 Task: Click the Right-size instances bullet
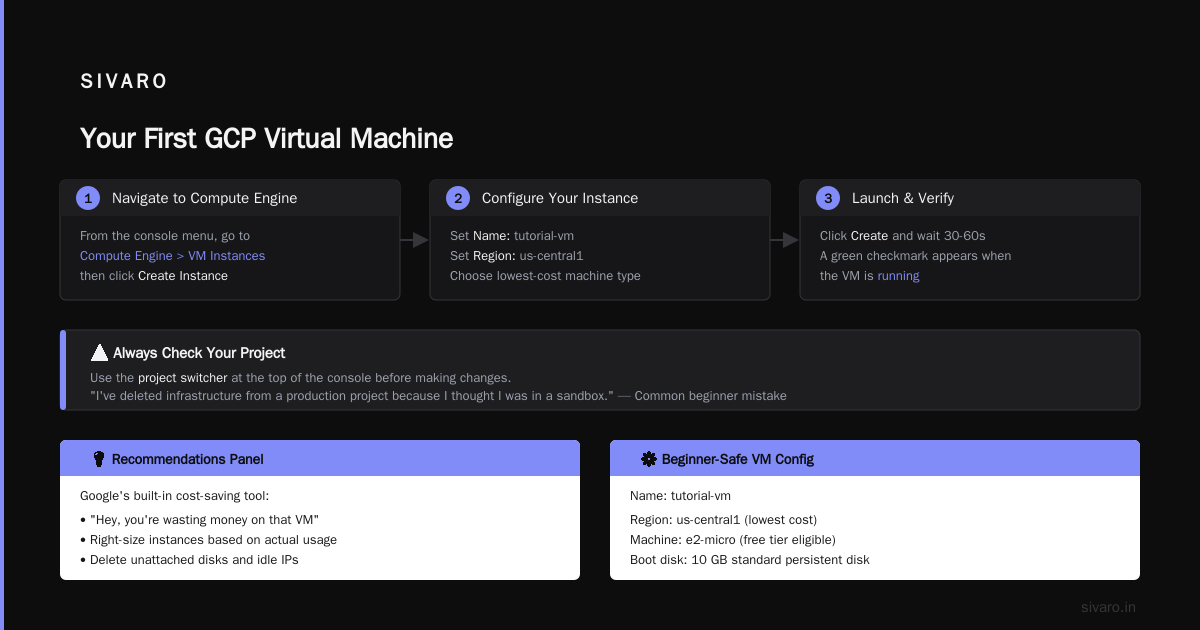[208, 540]
